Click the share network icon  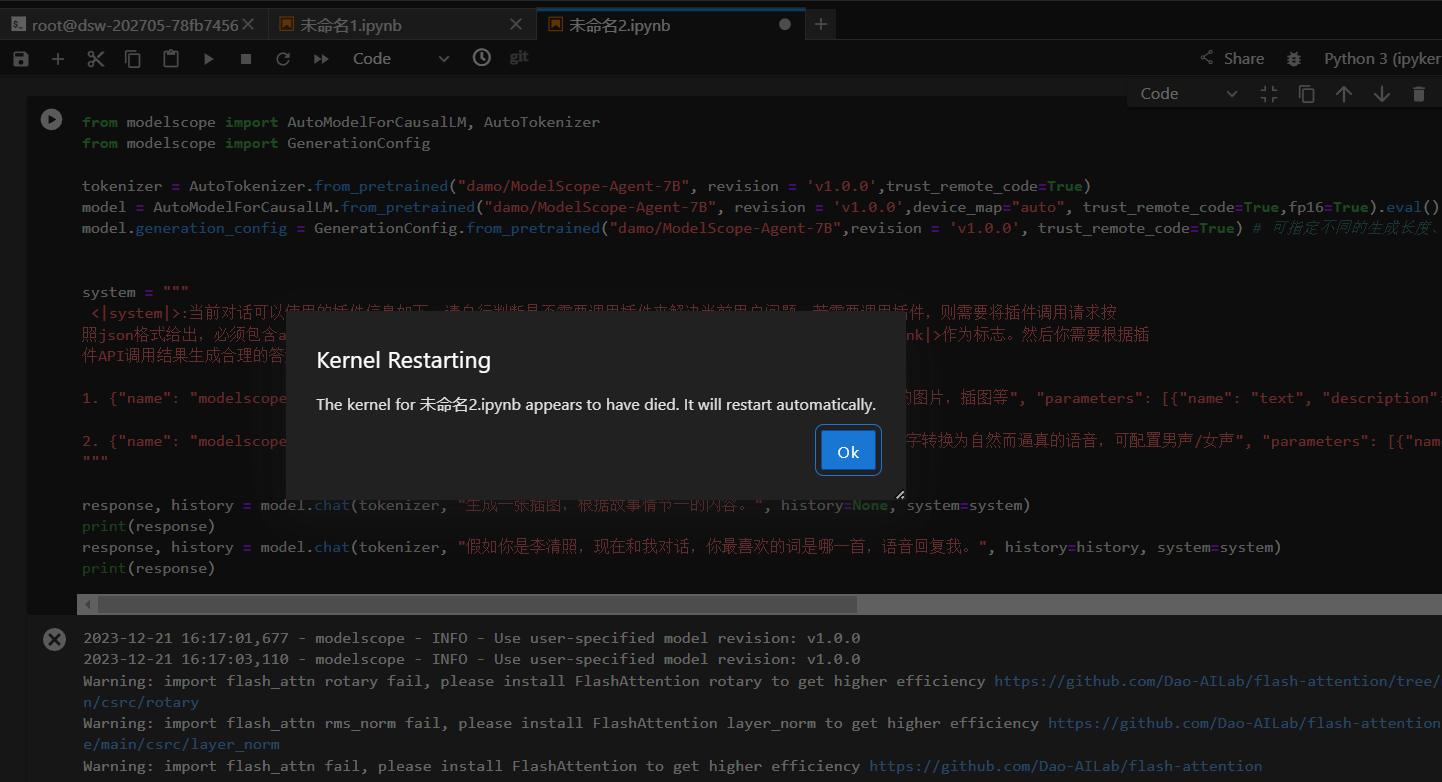coord(1207,59)
